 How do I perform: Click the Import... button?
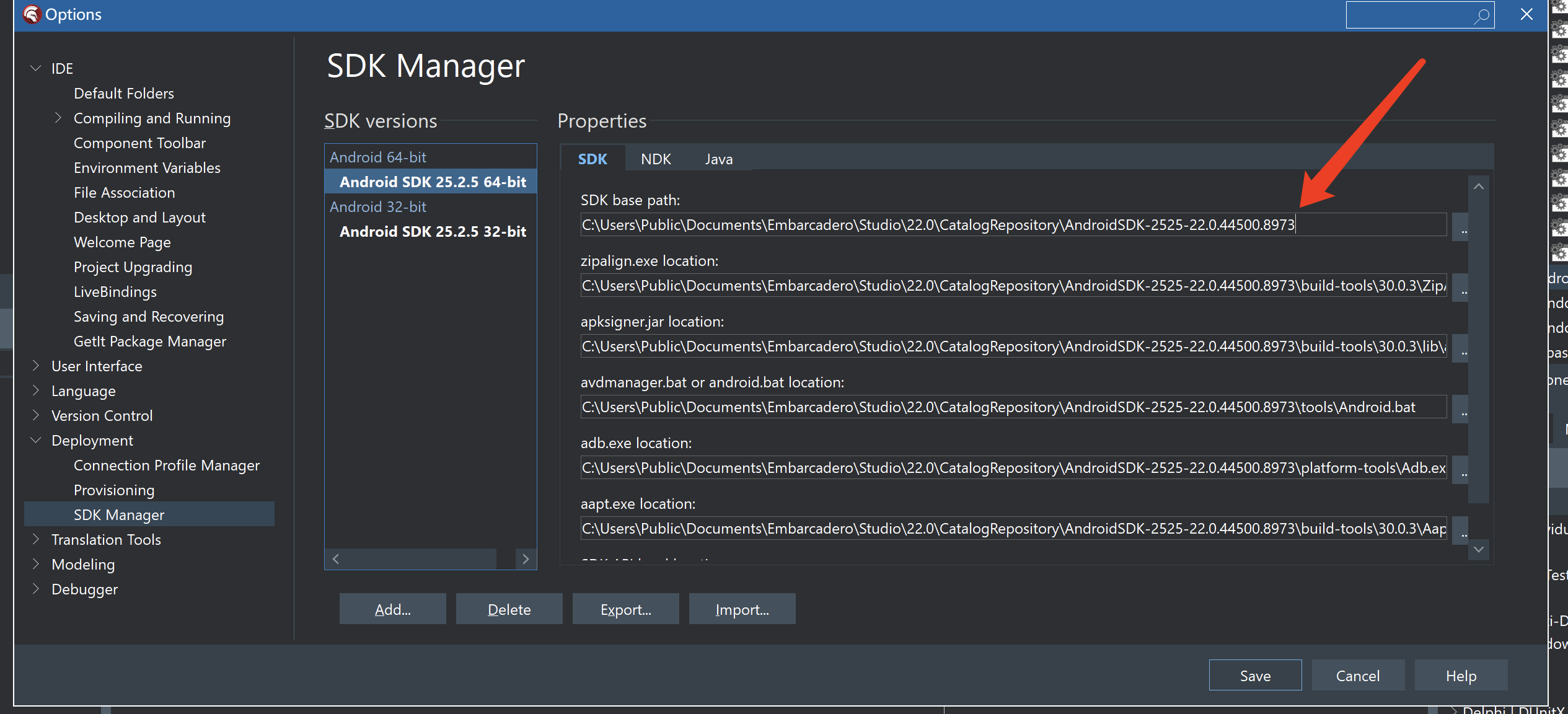click(742, 609)
